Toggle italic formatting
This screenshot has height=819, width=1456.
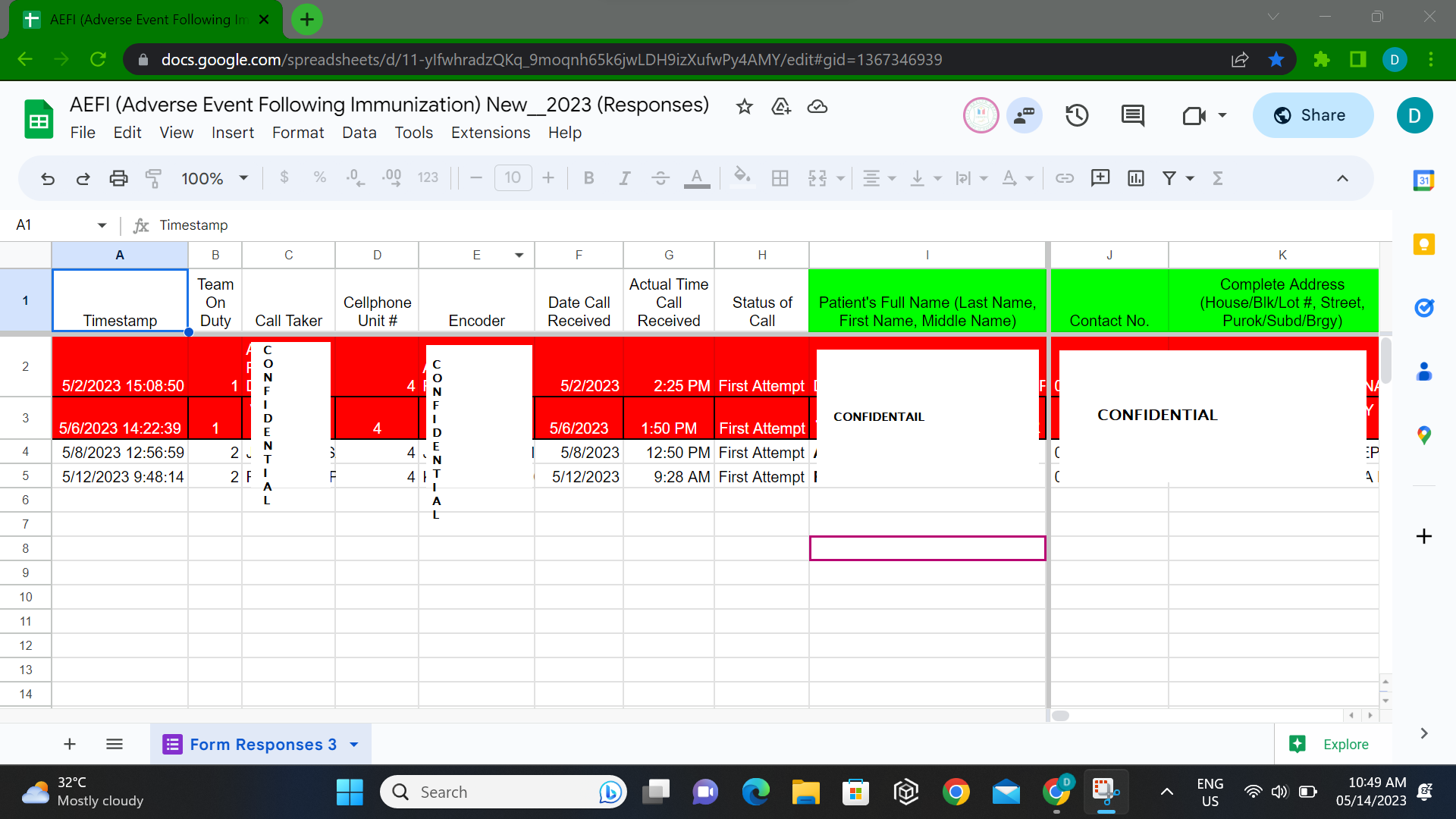coord(624,178)
